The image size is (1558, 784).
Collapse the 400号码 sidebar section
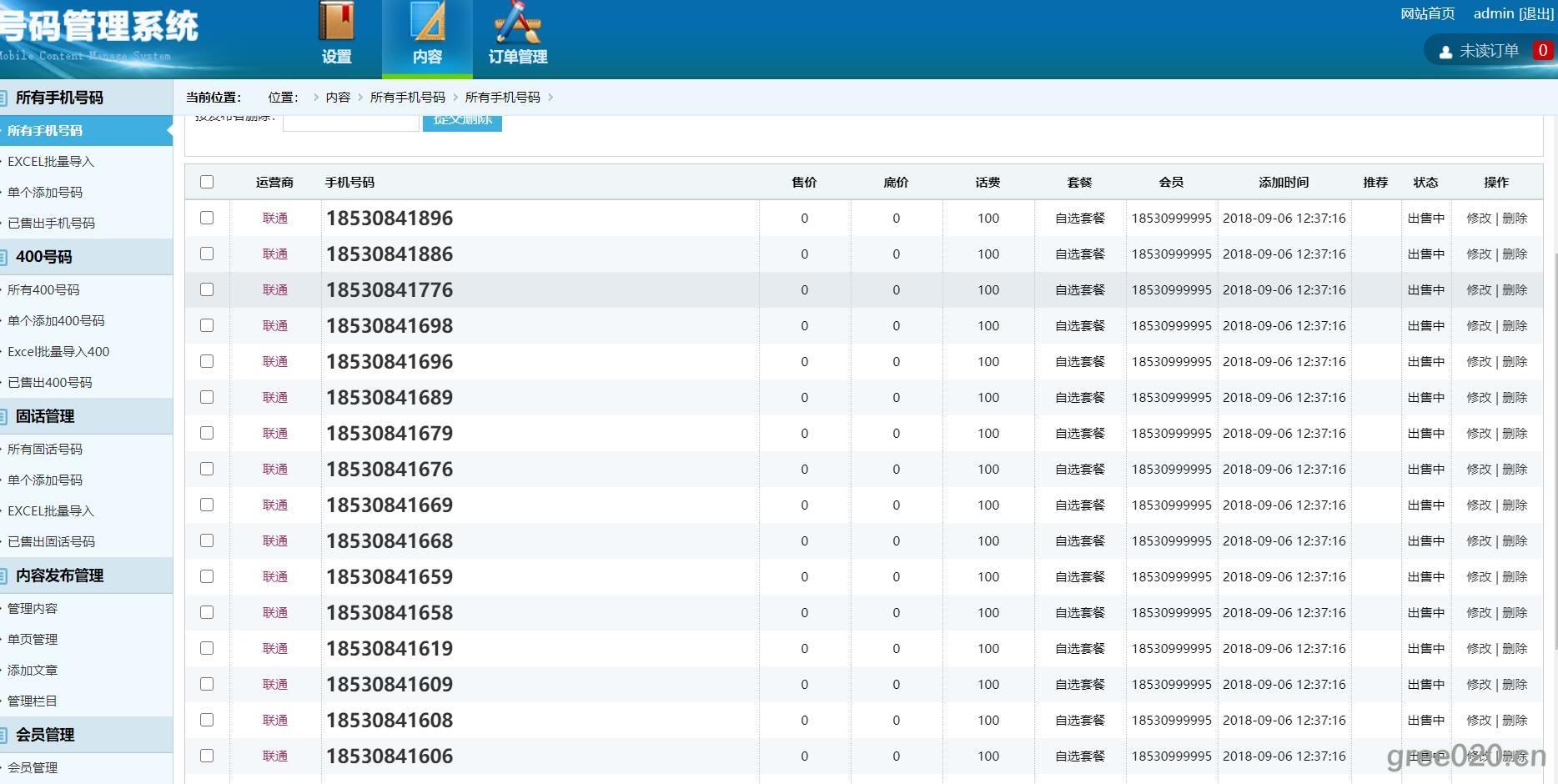(43, 257)
